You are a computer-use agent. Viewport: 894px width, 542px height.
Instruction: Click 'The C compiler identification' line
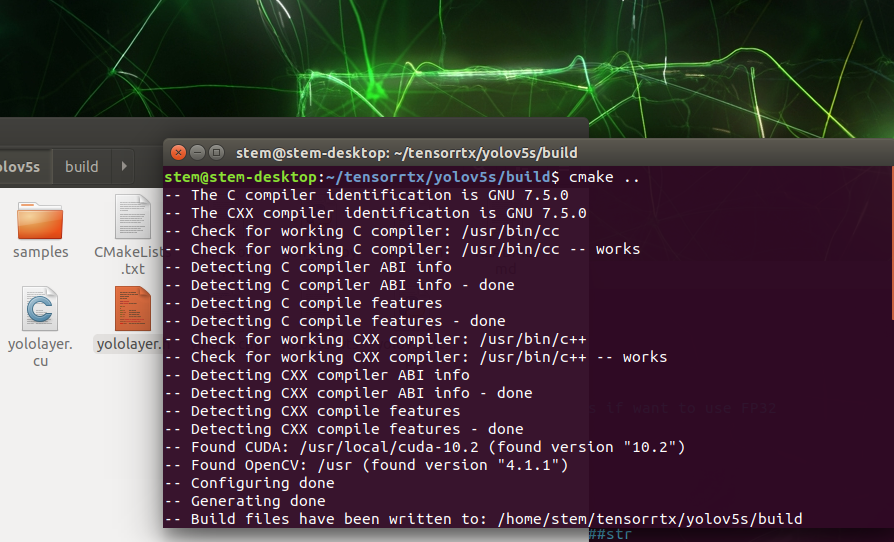pos(367,195)
